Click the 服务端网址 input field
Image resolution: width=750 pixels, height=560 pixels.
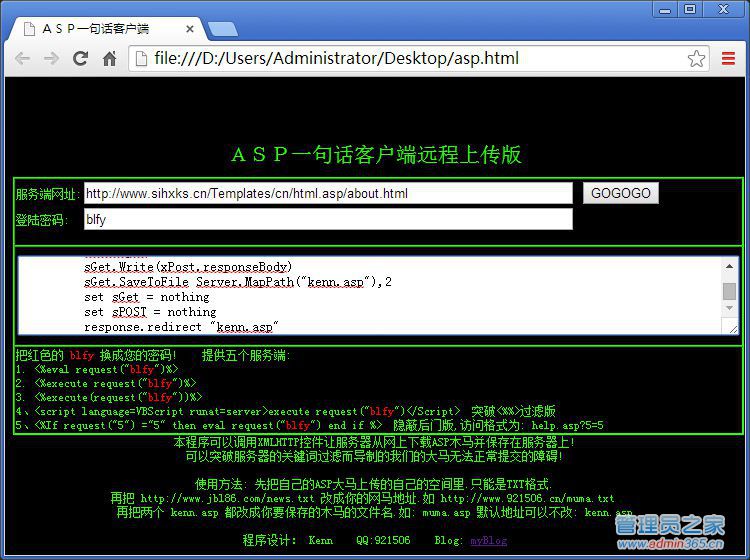(x=328, y=193)
